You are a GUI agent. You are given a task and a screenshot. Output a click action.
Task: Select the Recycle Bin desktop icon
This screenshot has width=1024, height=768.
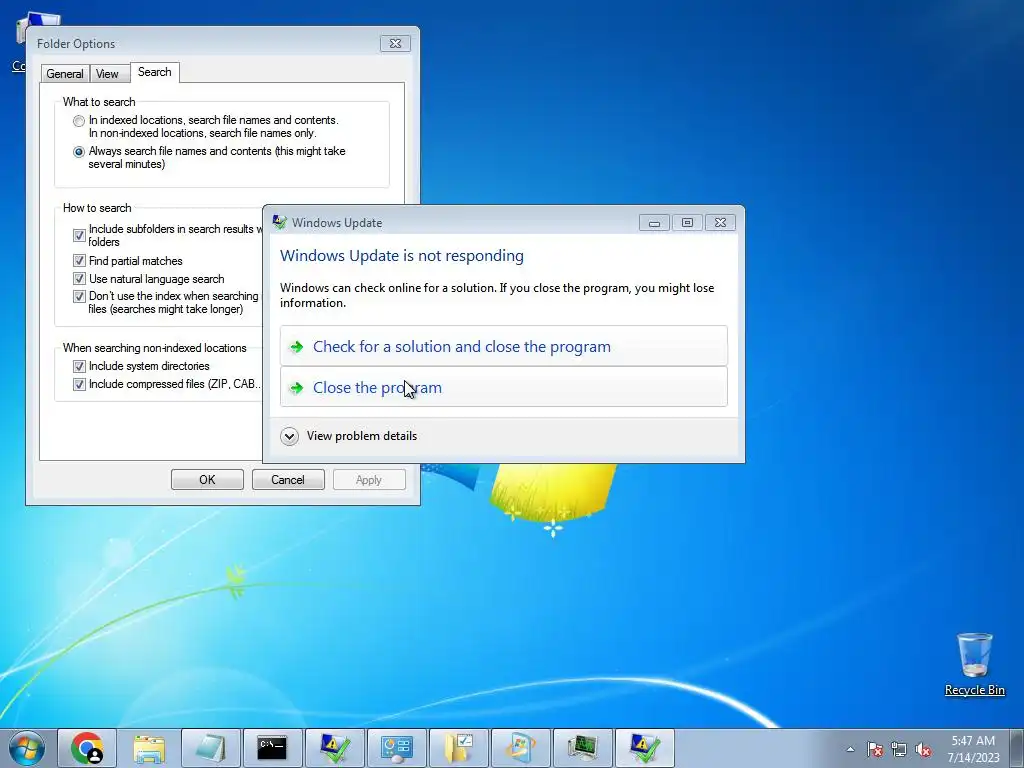(974, 655)
